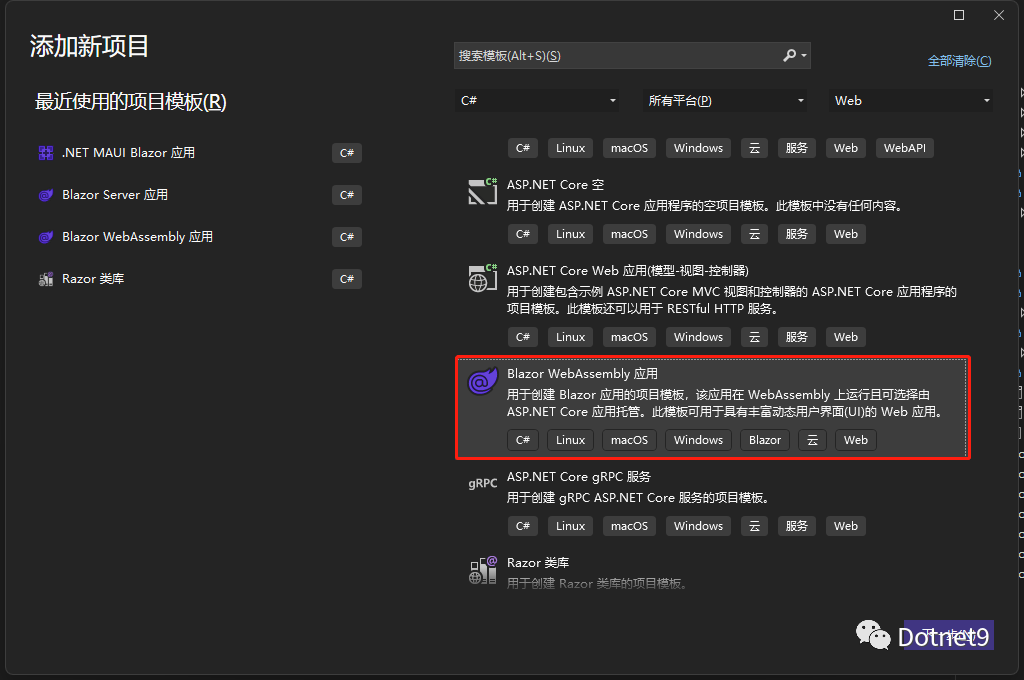
Task: Click the WebAPI tag in top row
Action: 904,148
